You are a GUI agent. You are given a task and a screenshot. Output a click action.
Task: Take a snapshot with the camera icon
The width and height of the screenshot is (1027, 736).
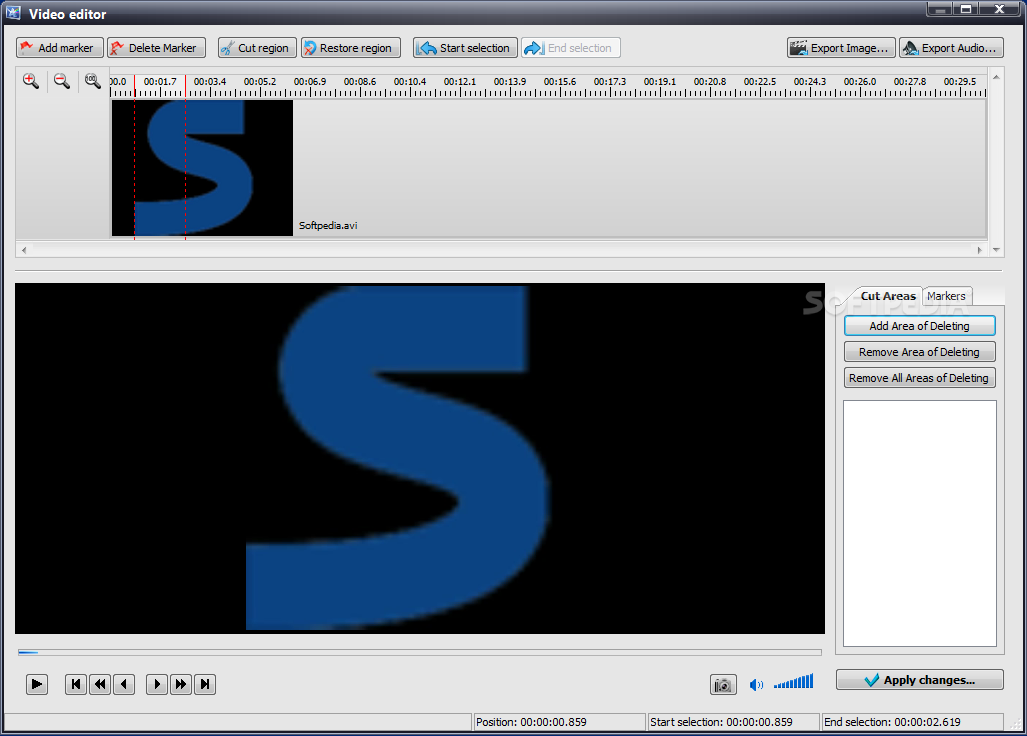click(x=723, y=685)
